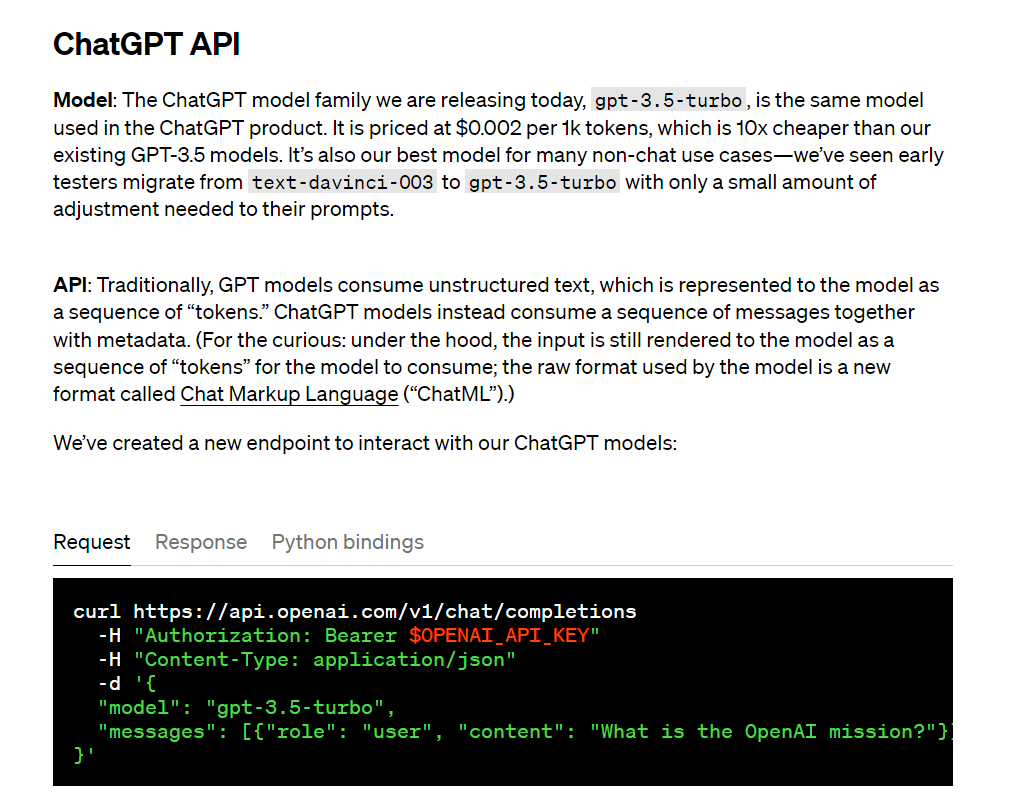
Task: Follow the Chat Markup Language link
Action: pyautogui.click(x=289, y=394)
